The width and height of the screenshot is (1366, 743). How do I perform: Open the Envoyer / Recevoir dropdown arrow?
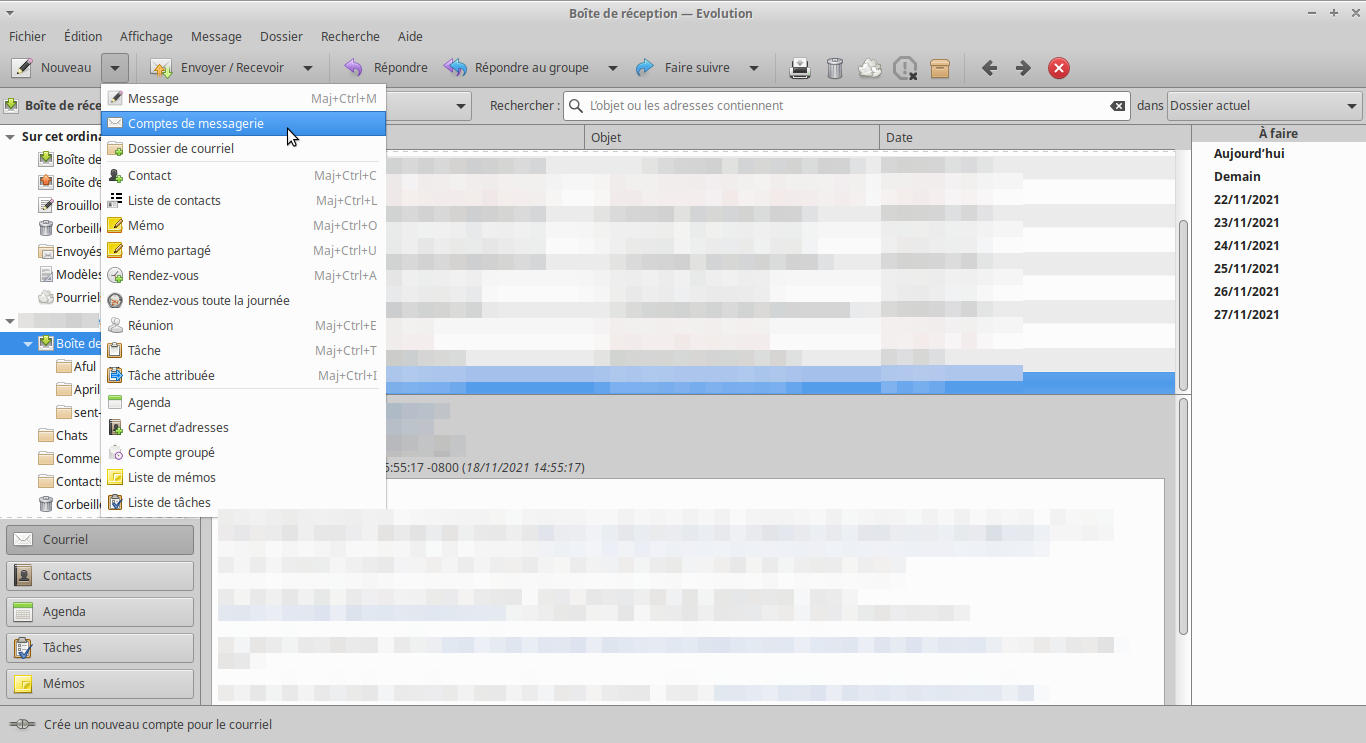pyautogui.click(x=308, y=68)
